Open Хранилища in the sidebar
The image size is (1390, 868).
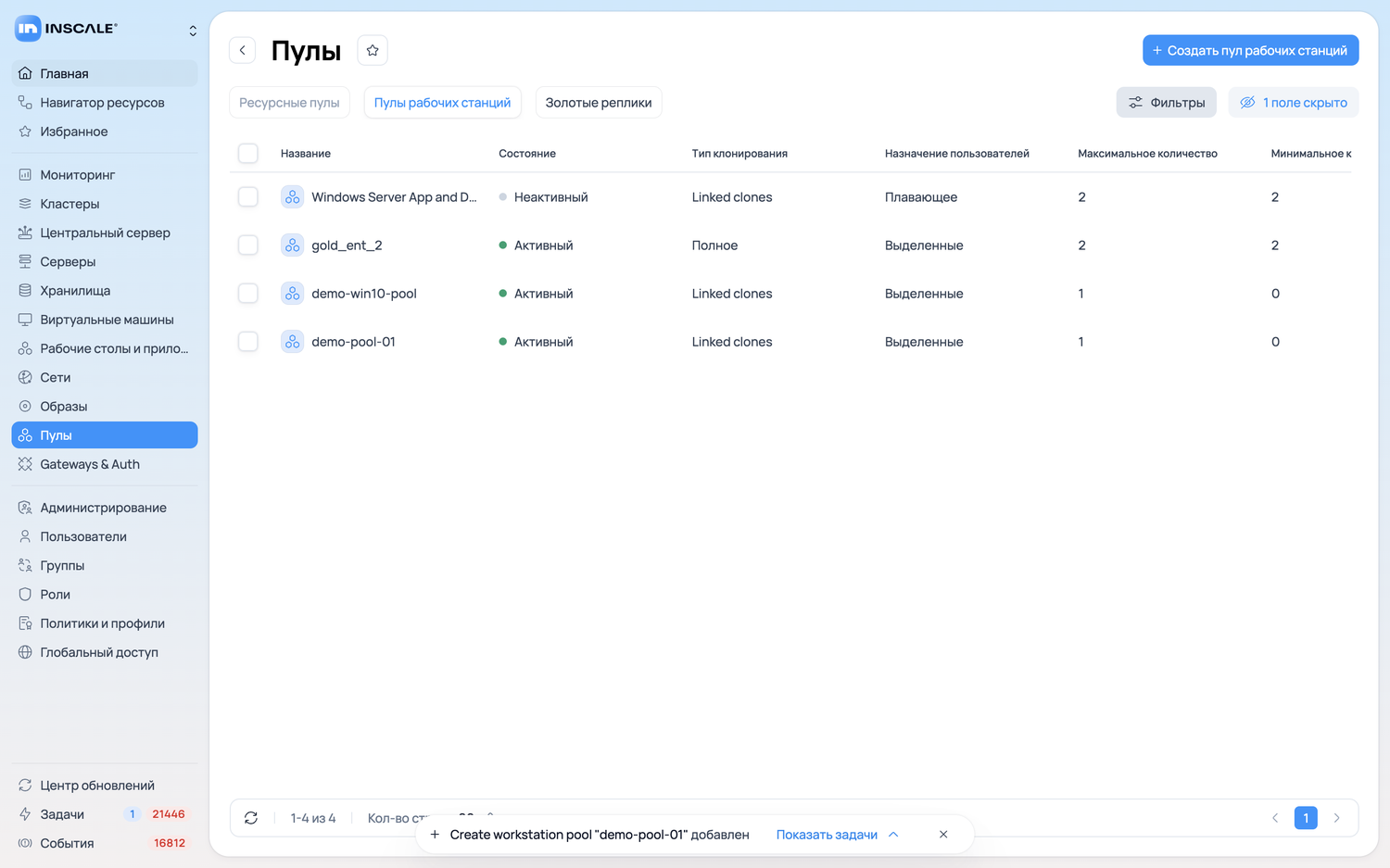[105, 291]
